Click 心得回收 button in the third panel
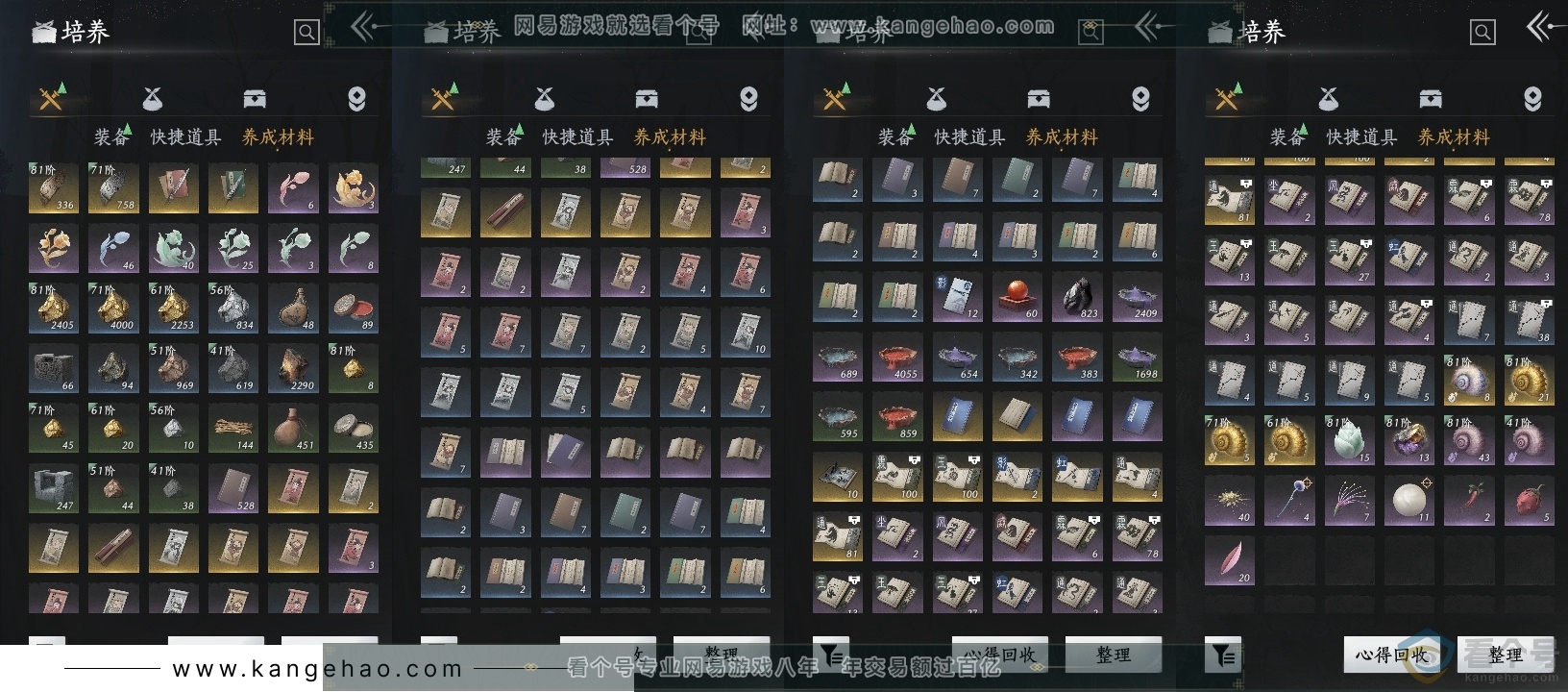Image resolution: width=1568 pixels, height=692 pixels. tap(999, 655)
